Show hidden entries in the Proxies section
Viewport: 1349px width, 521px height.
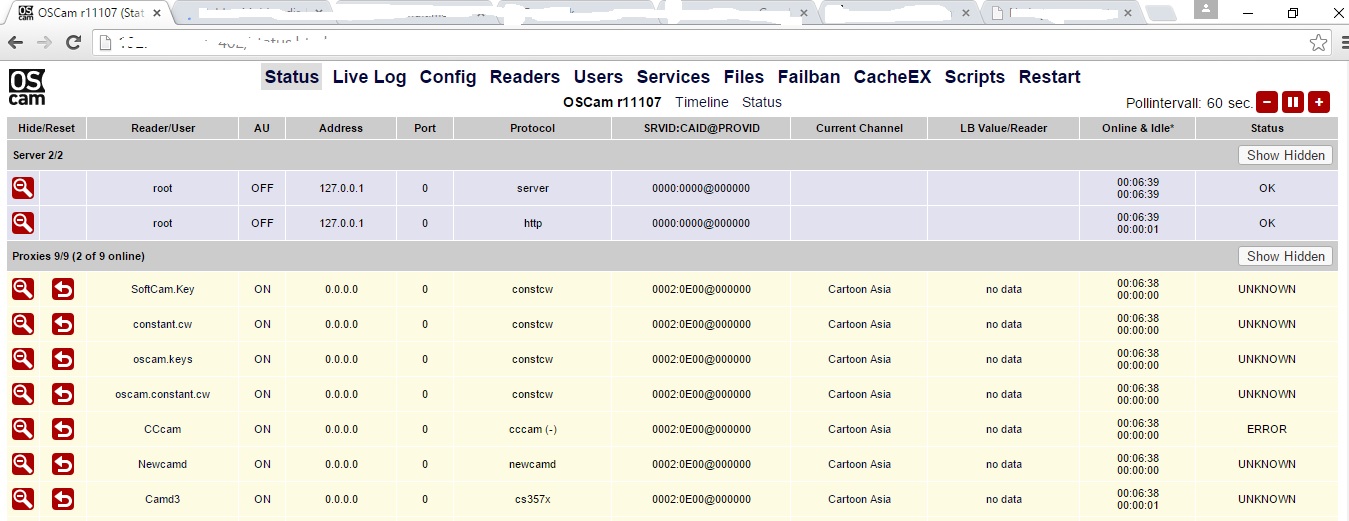pyautogui.click(x=1285, y=256)
